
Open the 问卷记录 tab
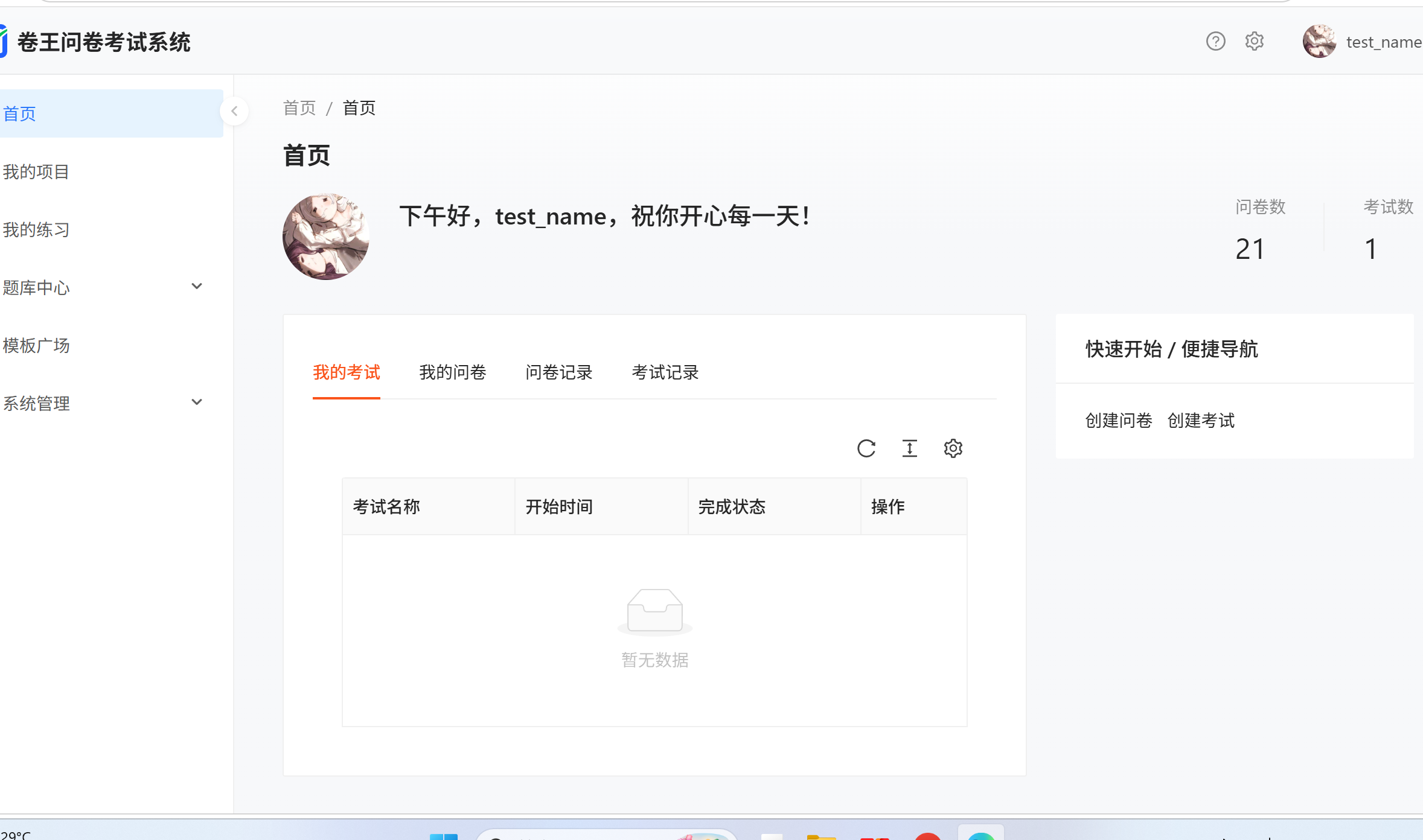[x=558, y=372]
